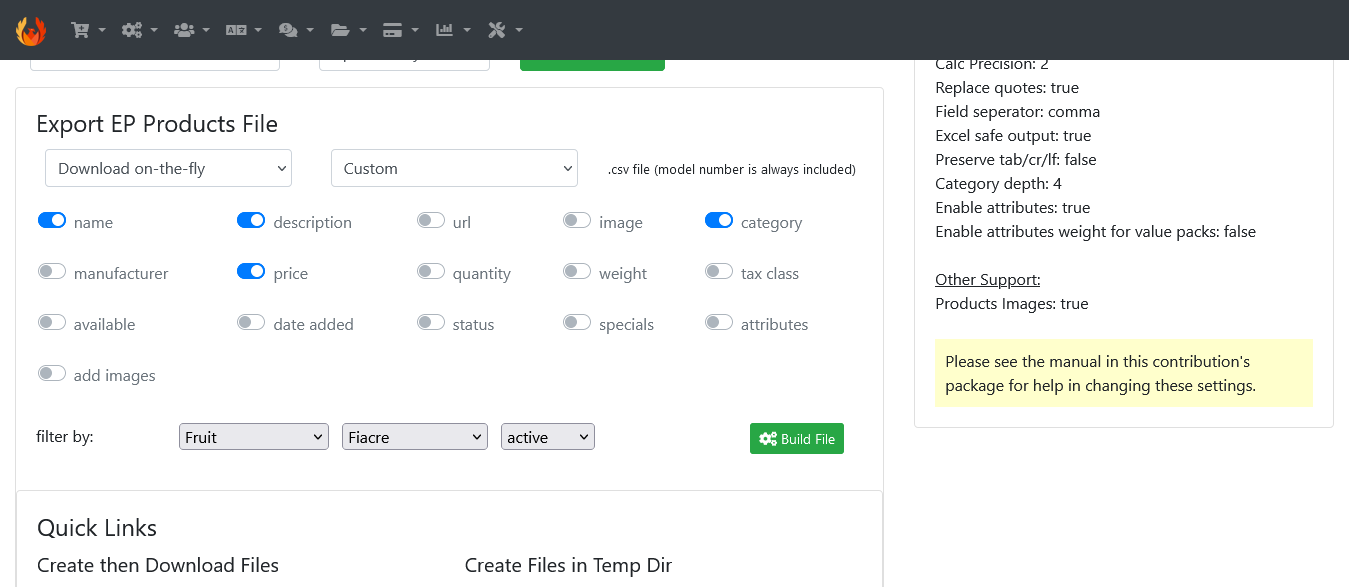Open the currency chat bubbles menu
Image resolution: width=1349 pixels, height=587 pixels.
point(296,30)
